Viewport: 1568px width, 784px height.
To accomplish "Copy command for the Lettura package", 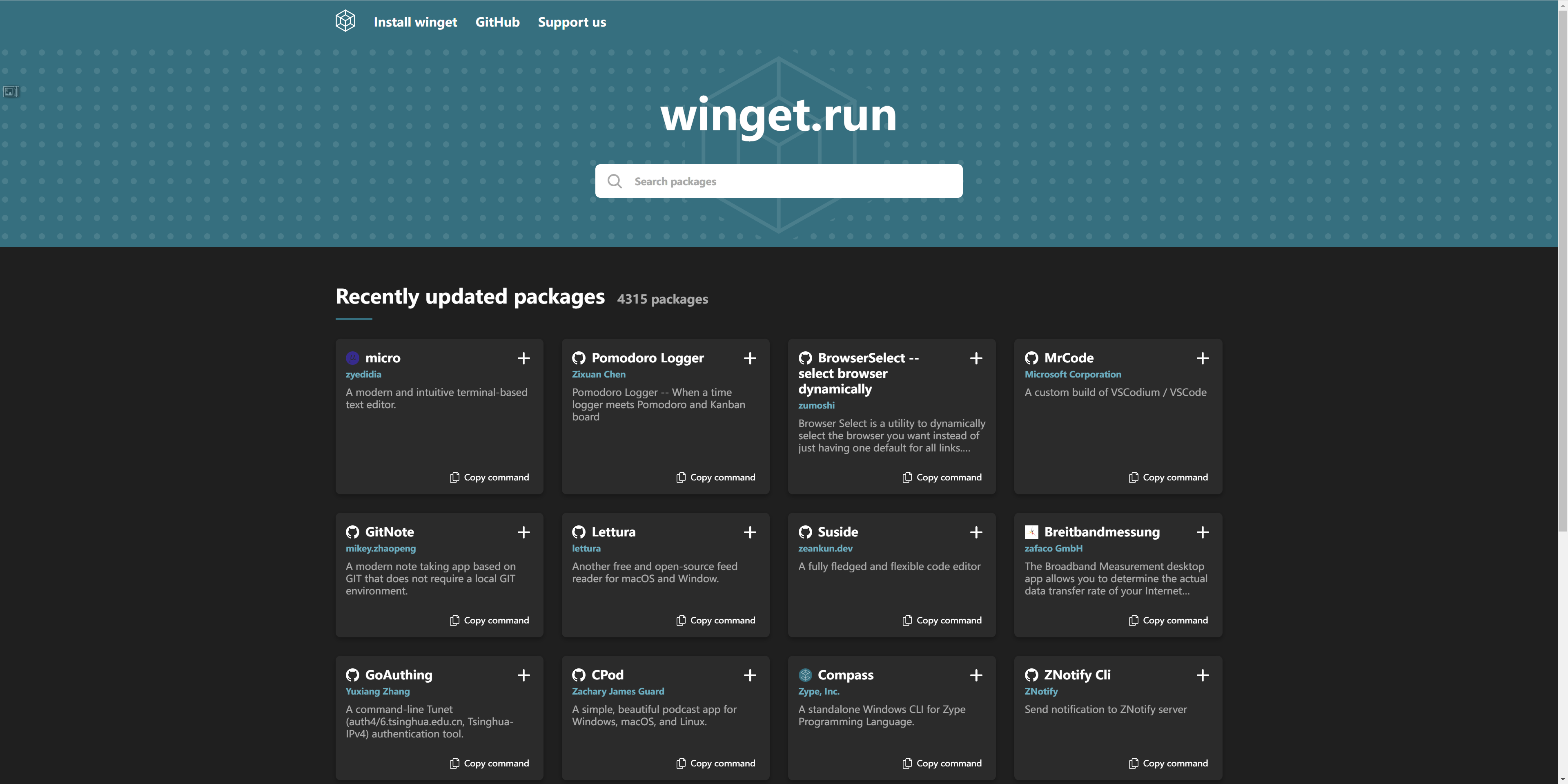I will 716,620.
